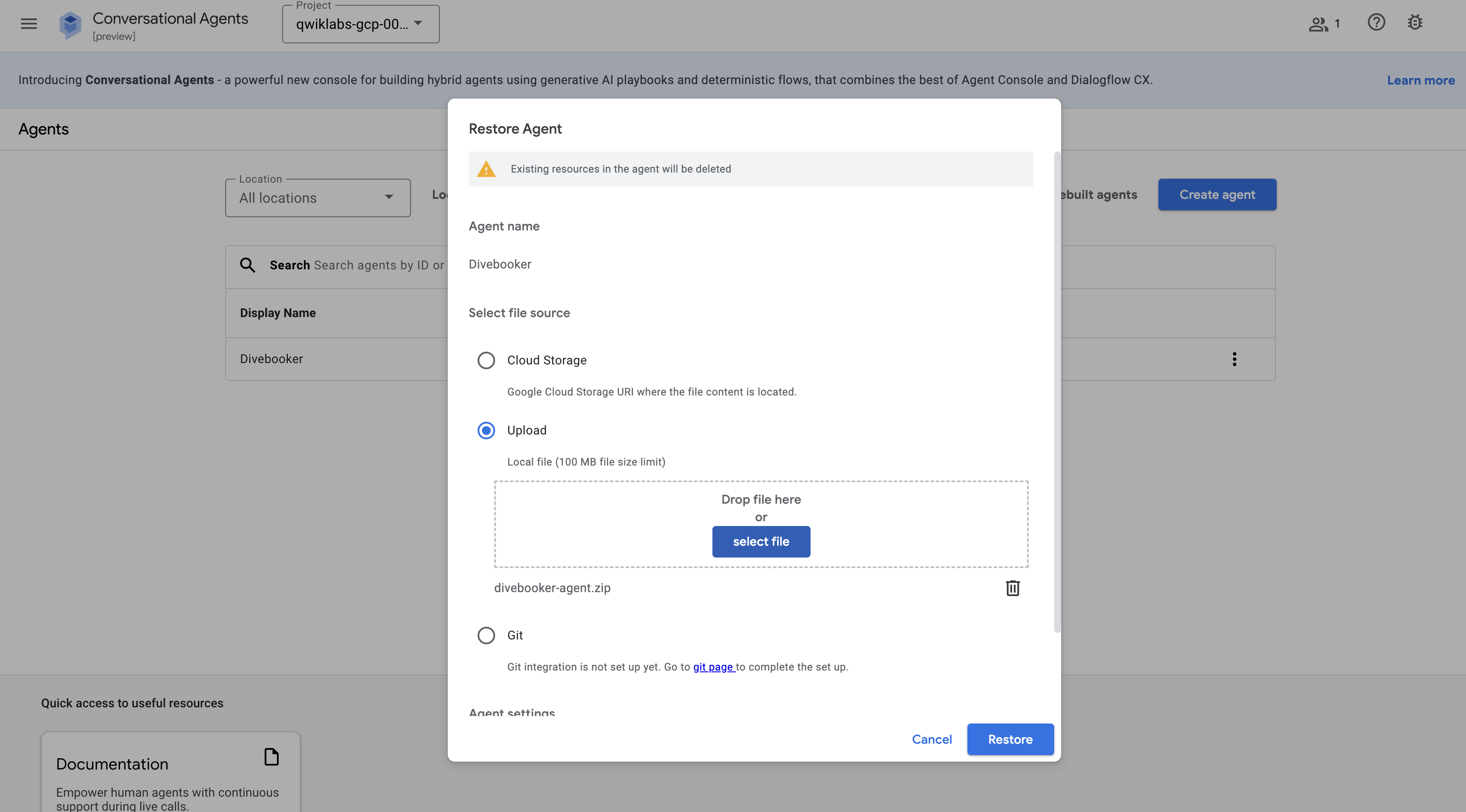Open the Documentation resource card
Screen dimensions: 1466x812
[x=171, y=772]
